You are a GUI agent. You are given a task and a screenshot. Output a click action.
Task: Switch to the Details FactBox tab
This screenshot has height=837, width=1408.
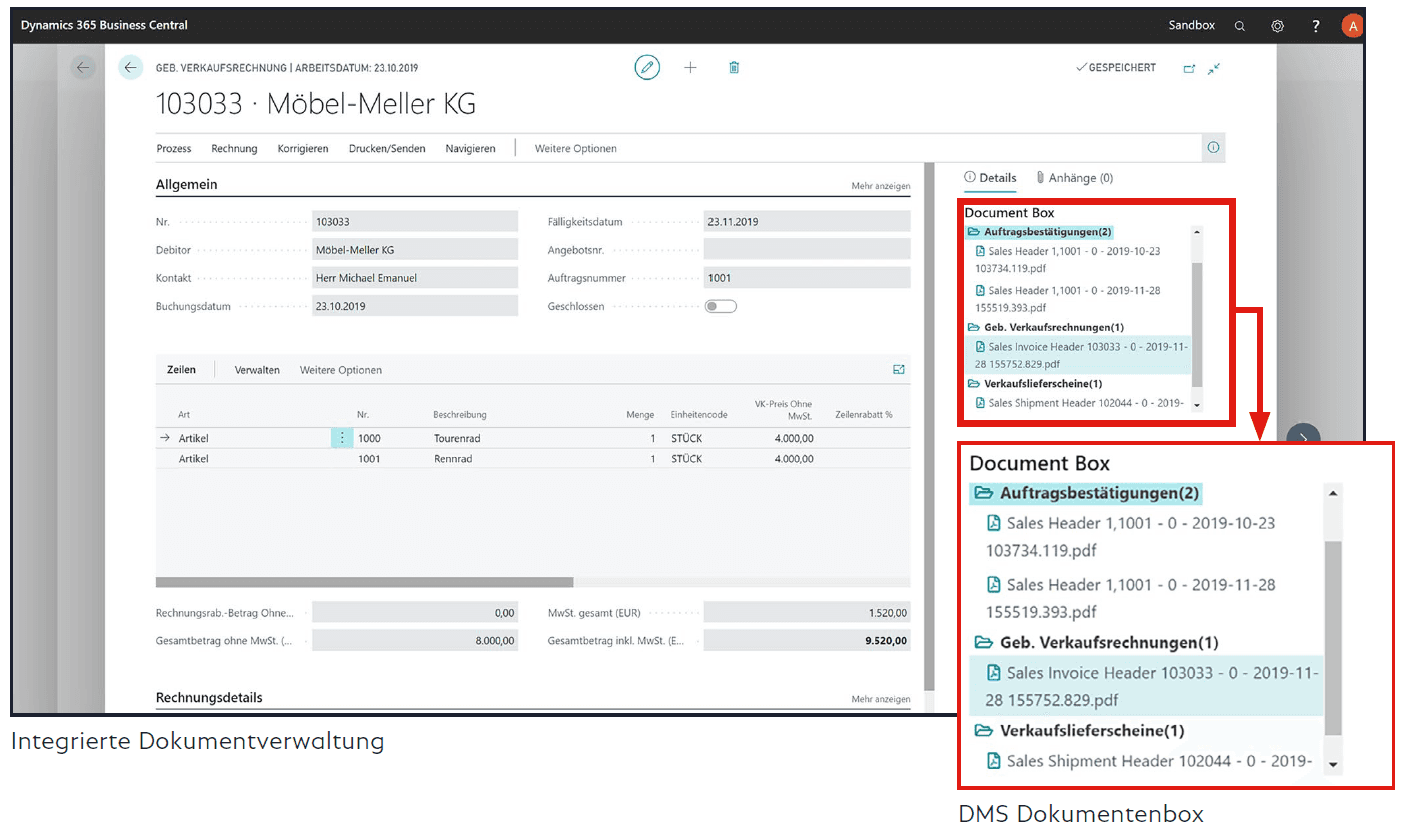(990, 178)
